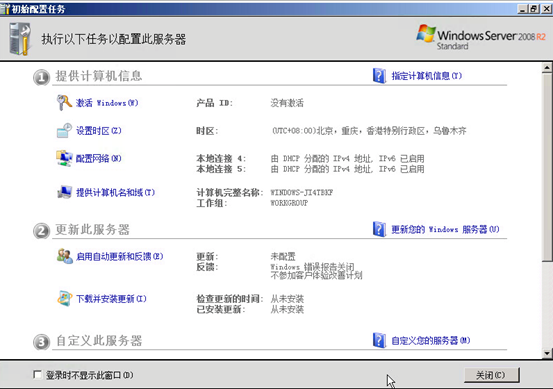
Task: Click the computer name WINDOWS-JI4TBKF
Action: [302, 193]
